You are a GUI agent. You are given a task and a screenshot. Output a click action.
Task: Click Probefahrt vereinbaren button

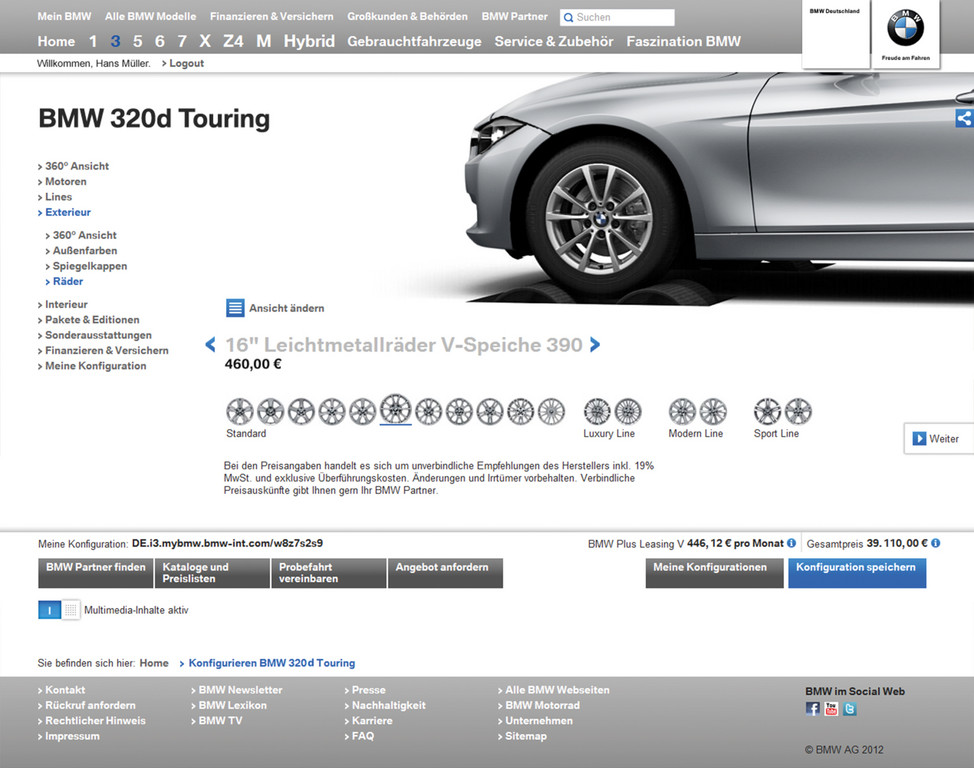click(329, 573)
